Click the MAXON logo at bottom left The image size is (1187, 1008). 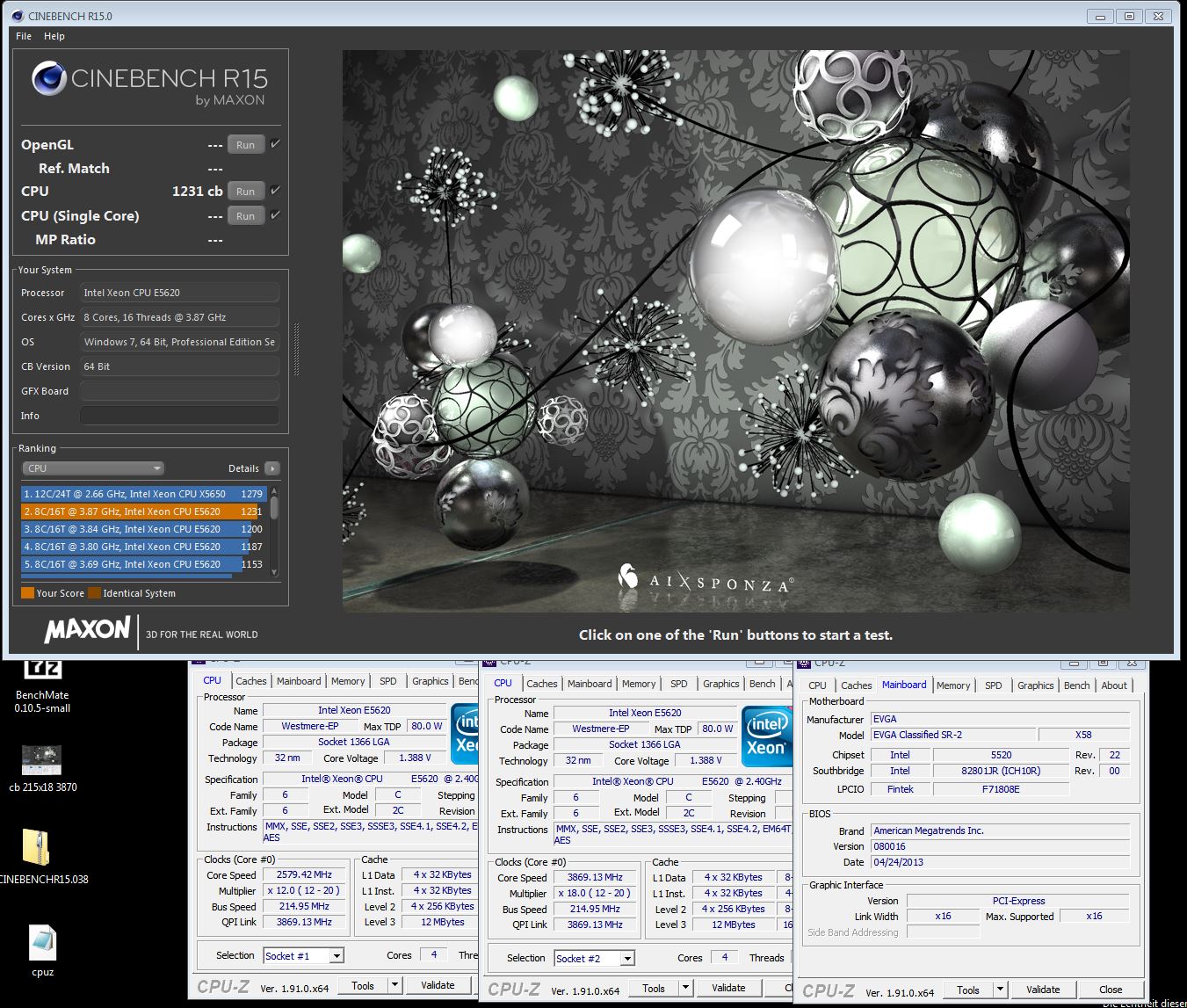[x=87, y=629]
